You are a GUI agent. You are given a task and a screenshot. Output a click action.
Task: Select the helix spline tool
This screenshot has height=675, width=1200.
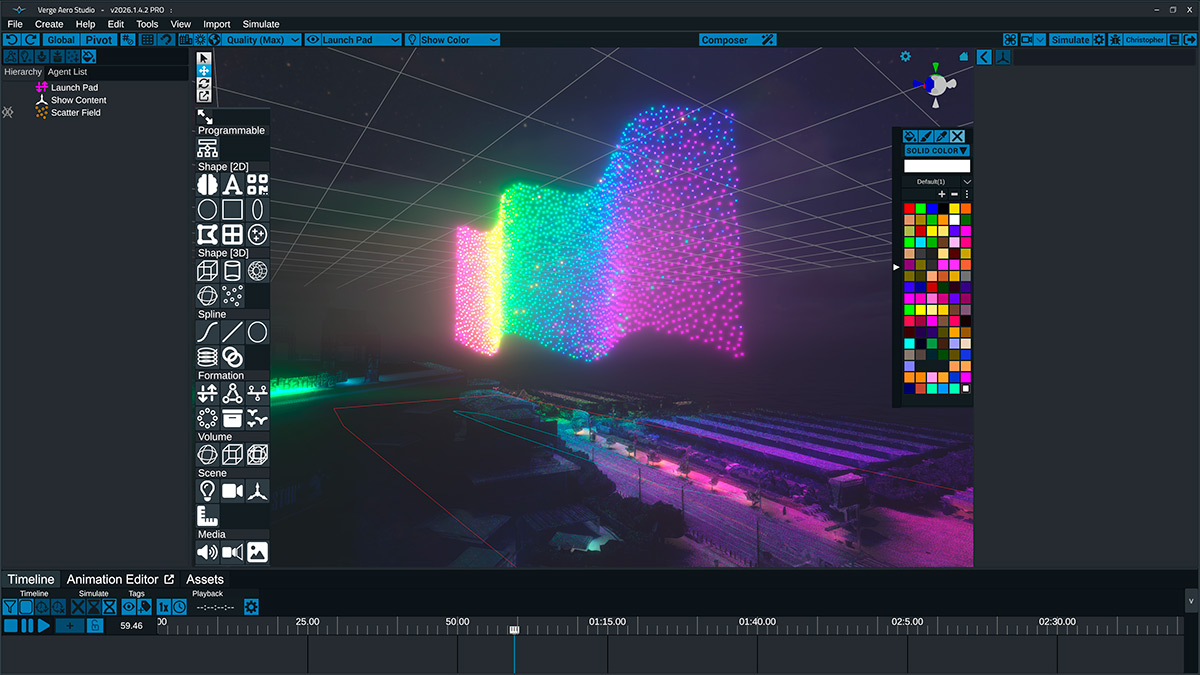coord(207,356)
